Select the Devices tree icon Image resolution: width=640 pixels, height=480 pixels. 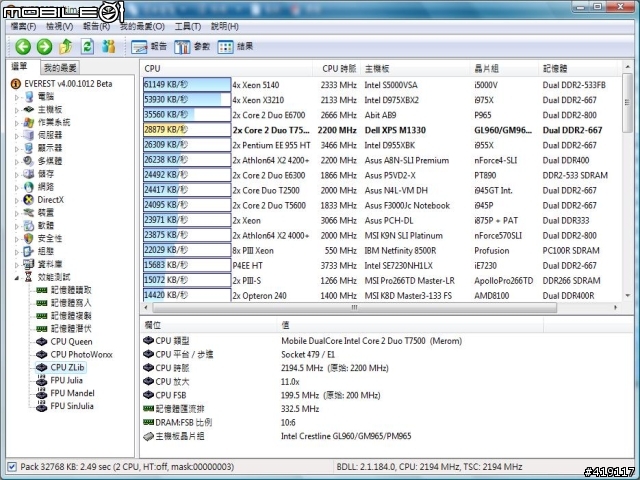29,213
